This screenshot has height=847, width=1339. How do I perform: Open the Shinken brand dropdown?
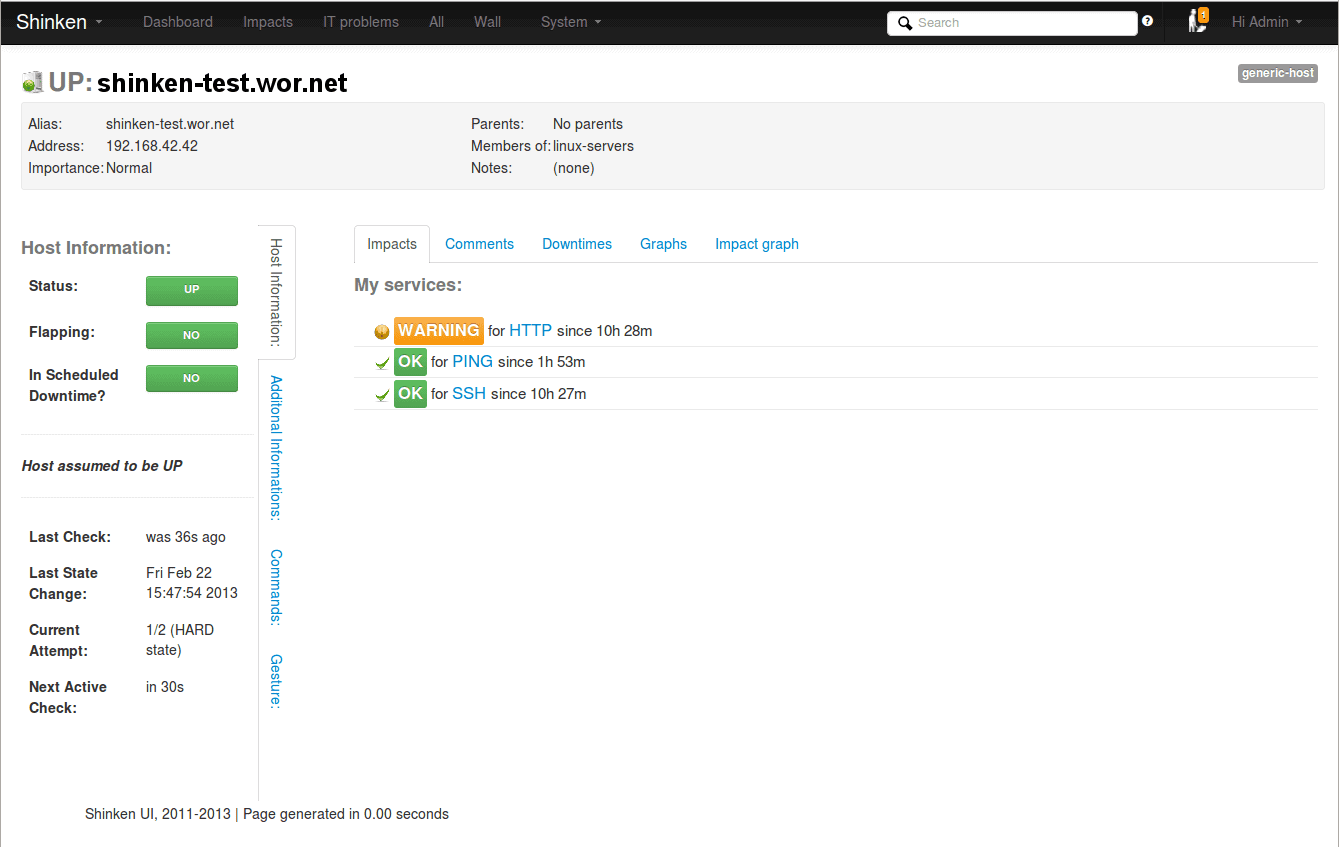(x=59, y=22)
